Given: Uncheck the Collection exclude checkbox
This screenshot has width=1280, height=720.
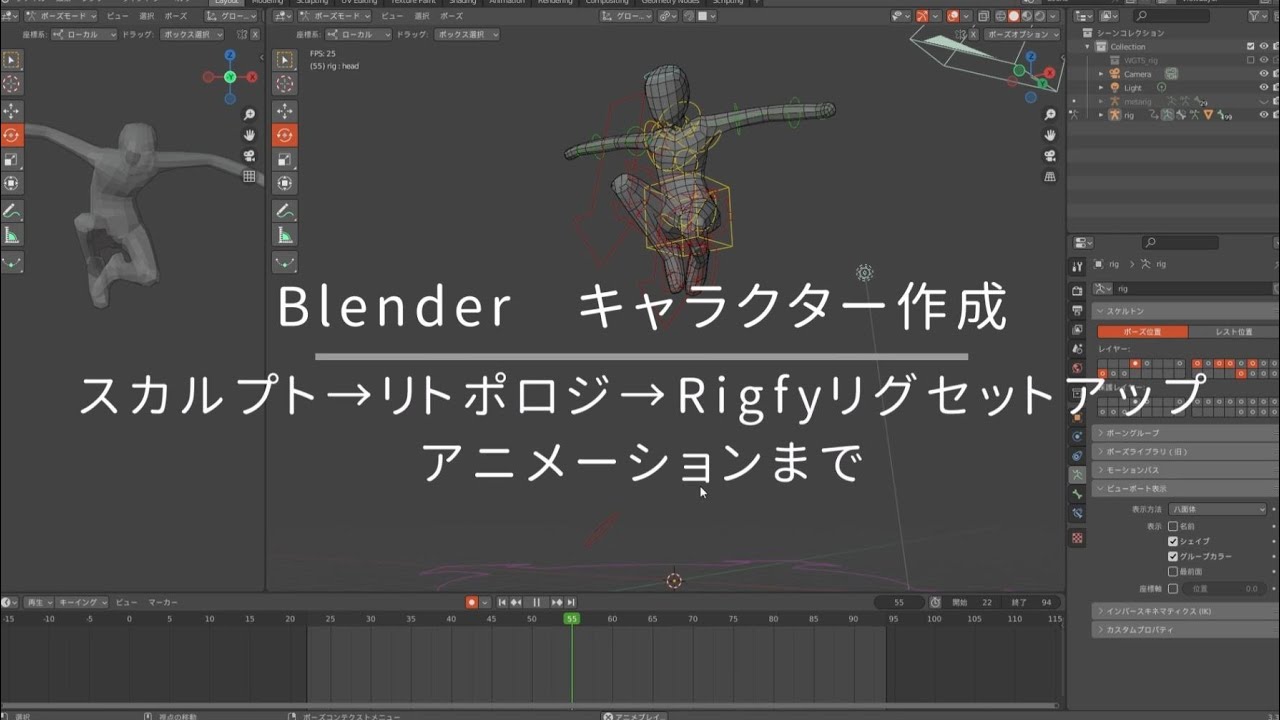Looking at the screenshot, I should 1250,46.
